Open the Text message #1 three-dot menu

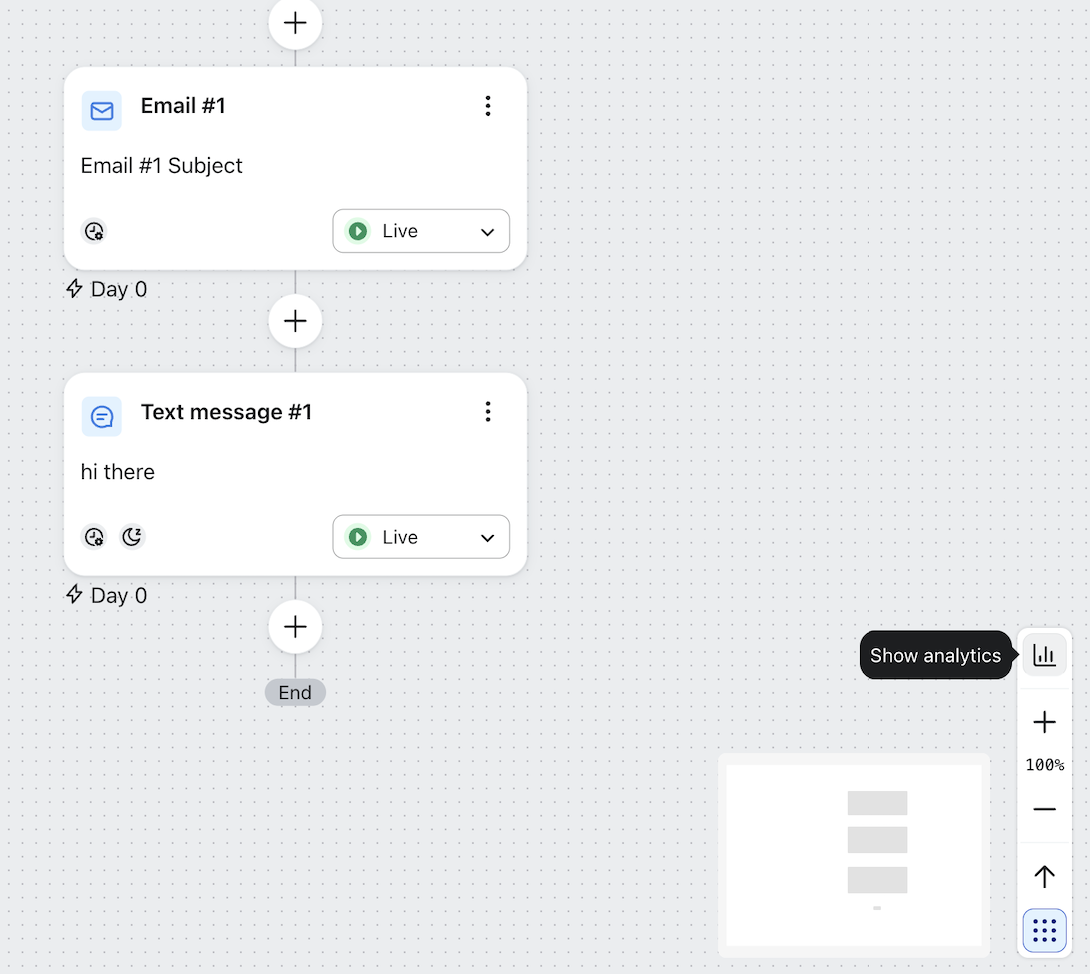click(488, 412)
